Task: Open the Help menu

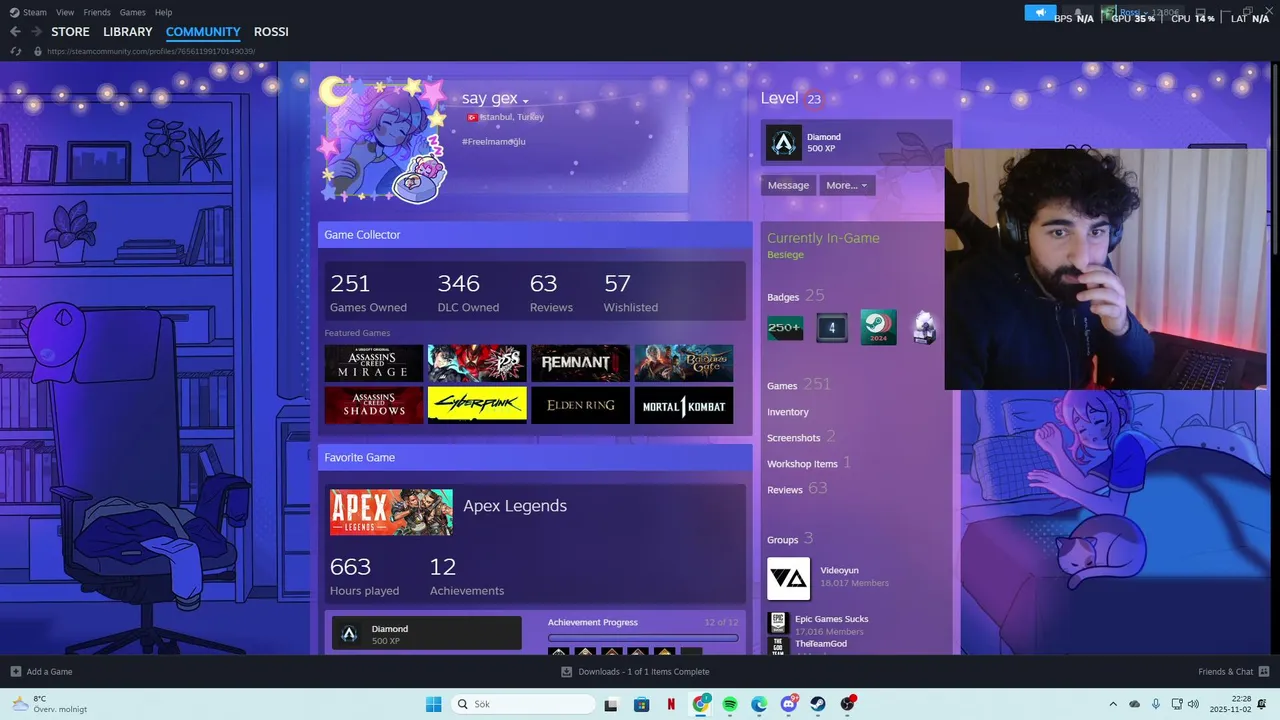Action: click(163, 12)
